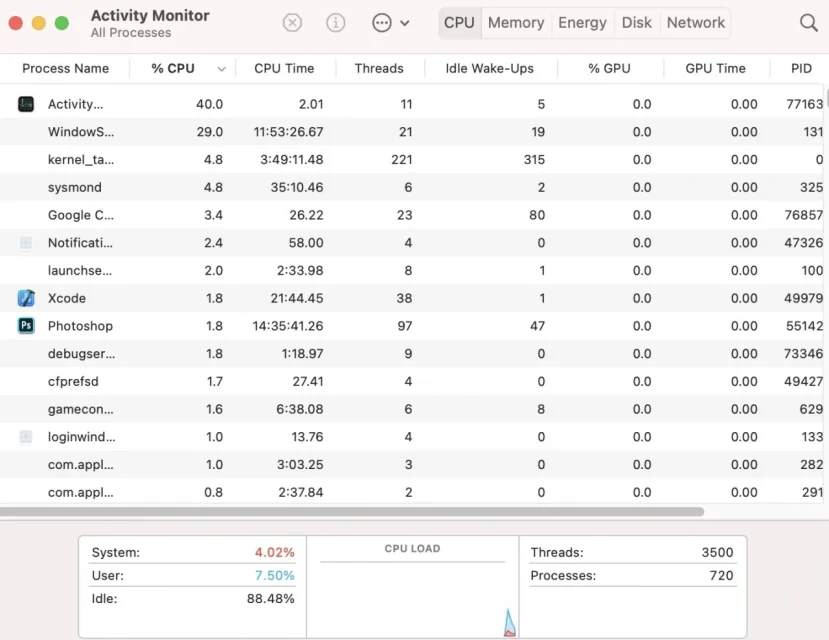Click CPU percentage 40.0 for Activity Monitor
Screen dimensions: 829x640
[x=209, y=104]
